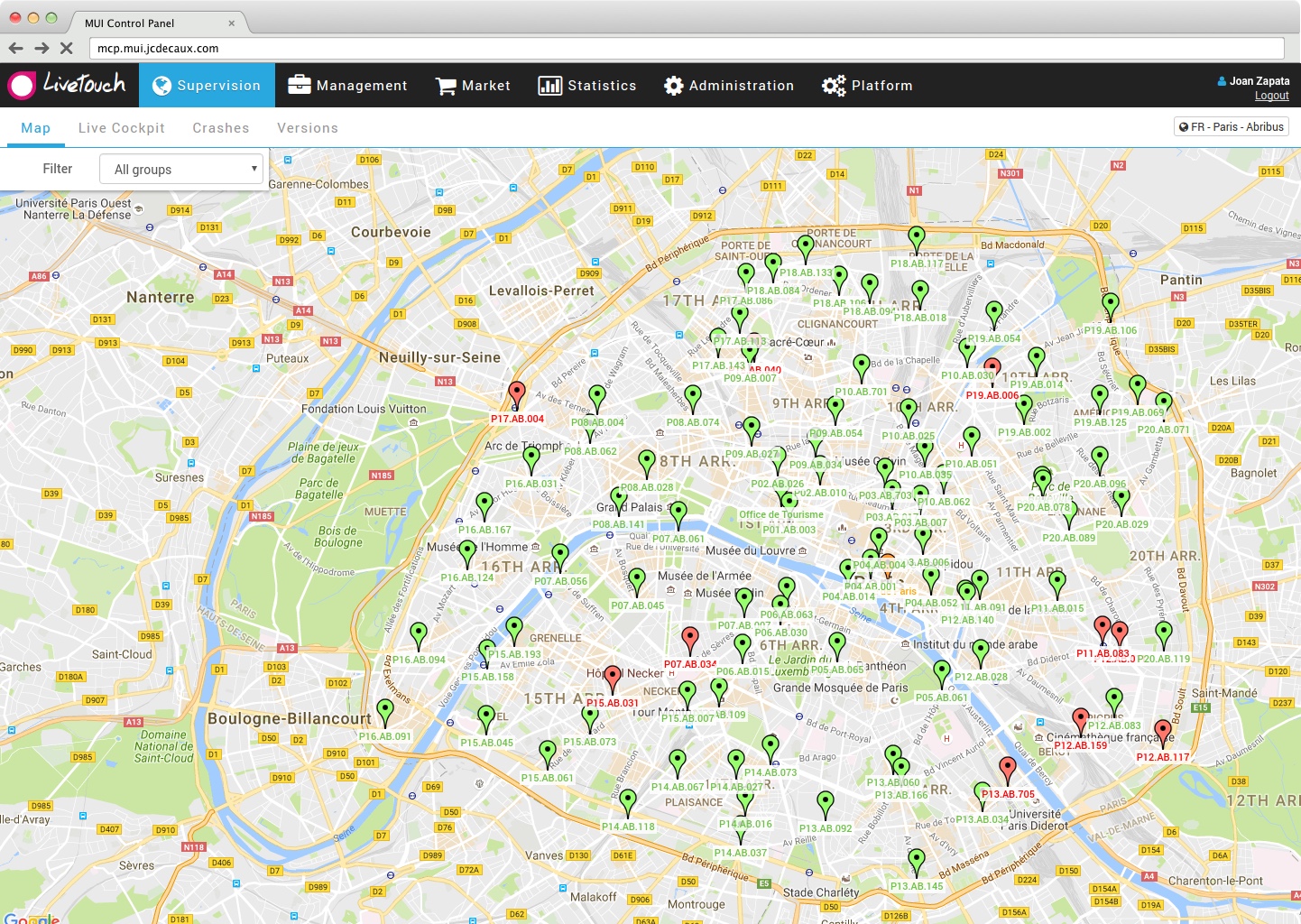Select the red marker P15.AB.031
The image size is (1301, 924).
(613, 679)
